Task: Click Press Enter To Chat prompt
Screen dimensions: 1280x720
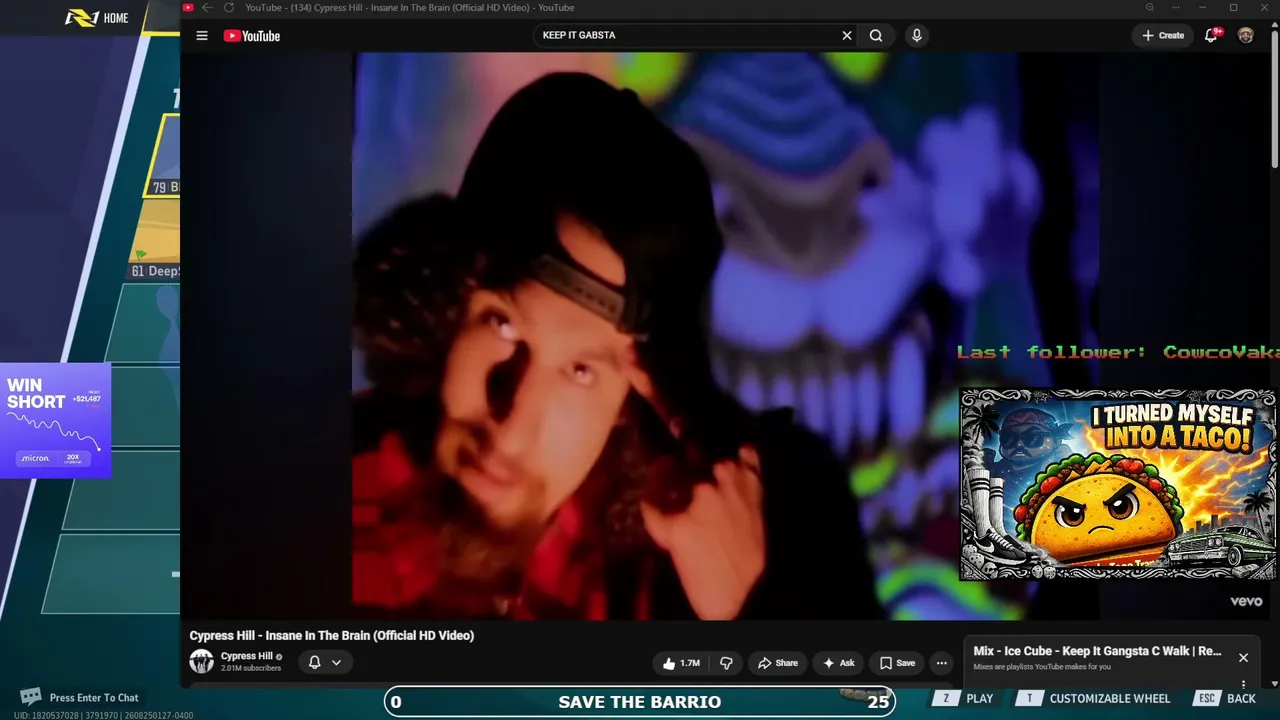Action: (x=94, y=698)
